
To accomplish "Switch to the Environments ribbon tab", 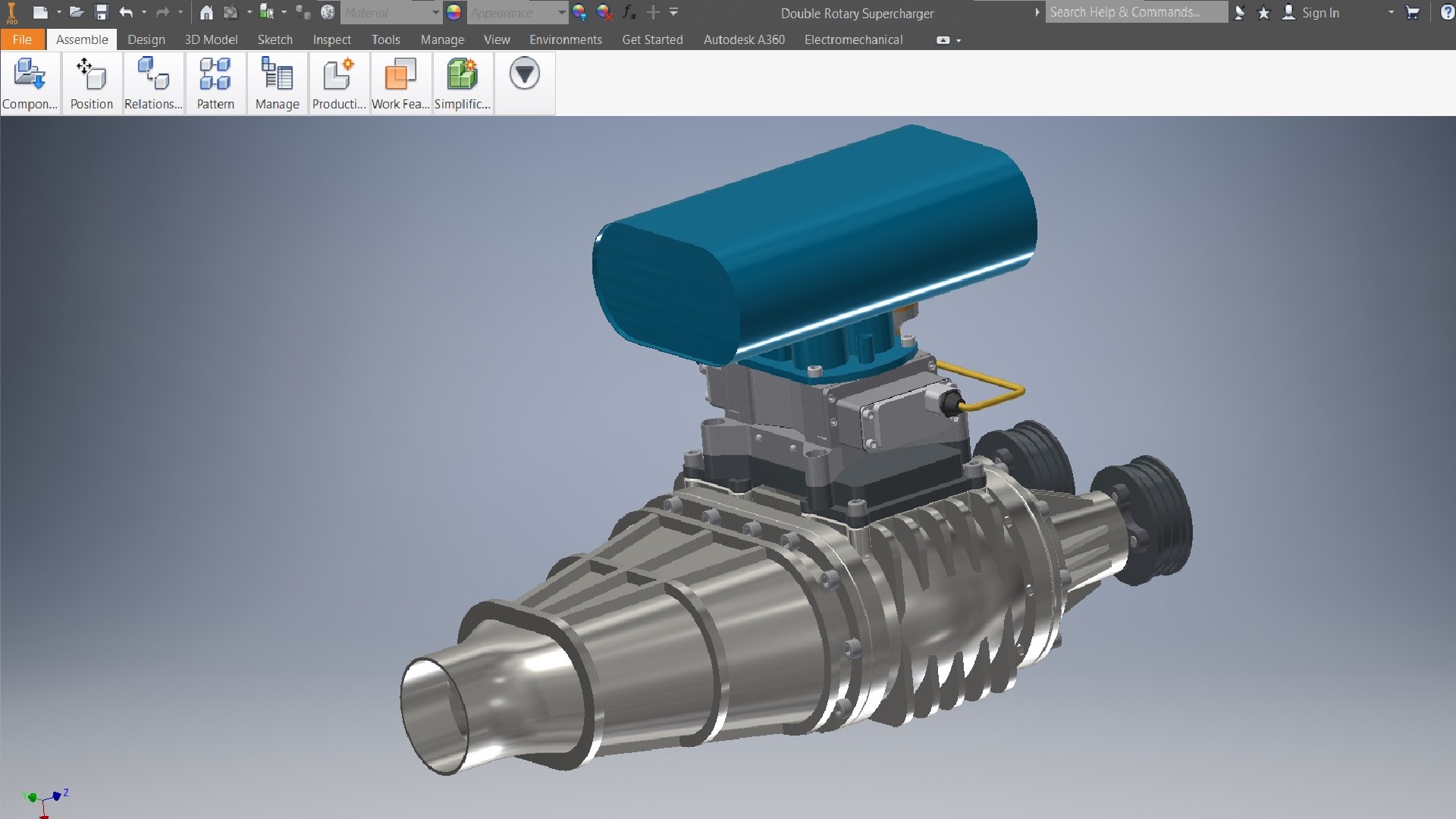I will (x=566, y=39).
